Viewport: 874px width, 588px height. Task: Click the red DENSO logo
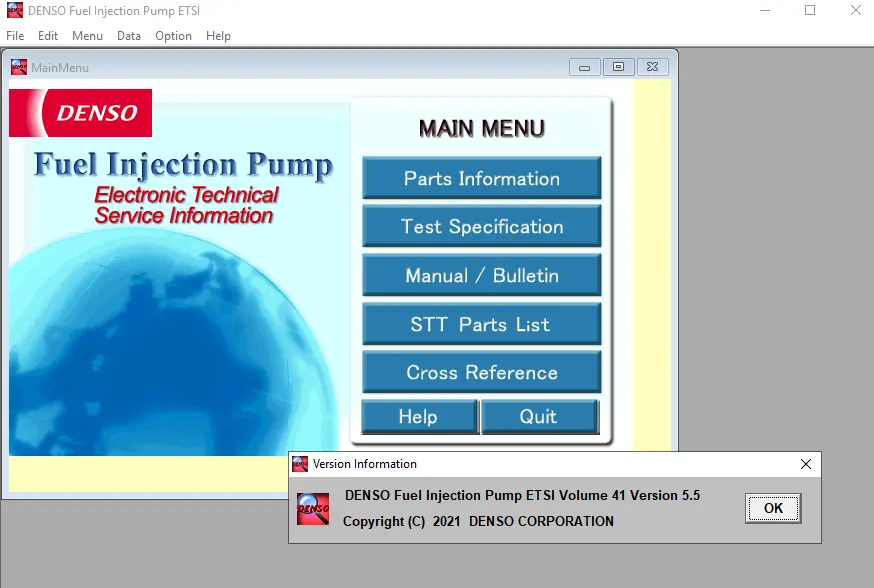(80, 113)
